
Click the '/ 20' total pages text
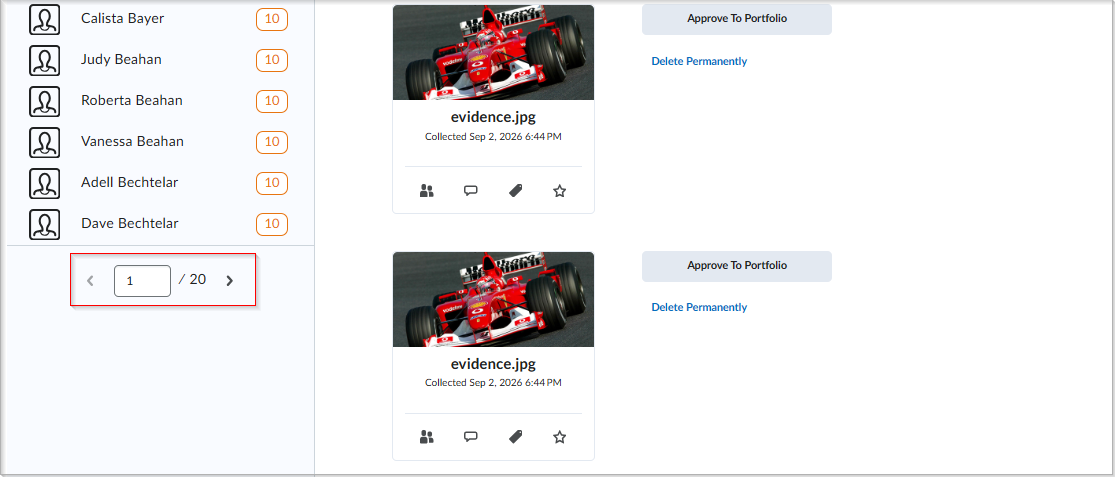pyautogui.click(x=192, y=279)
